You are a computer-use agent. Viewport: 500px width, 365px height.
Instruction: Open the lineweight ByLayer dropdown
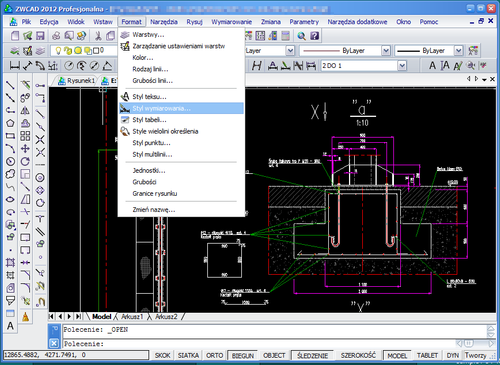click(459, 51)
